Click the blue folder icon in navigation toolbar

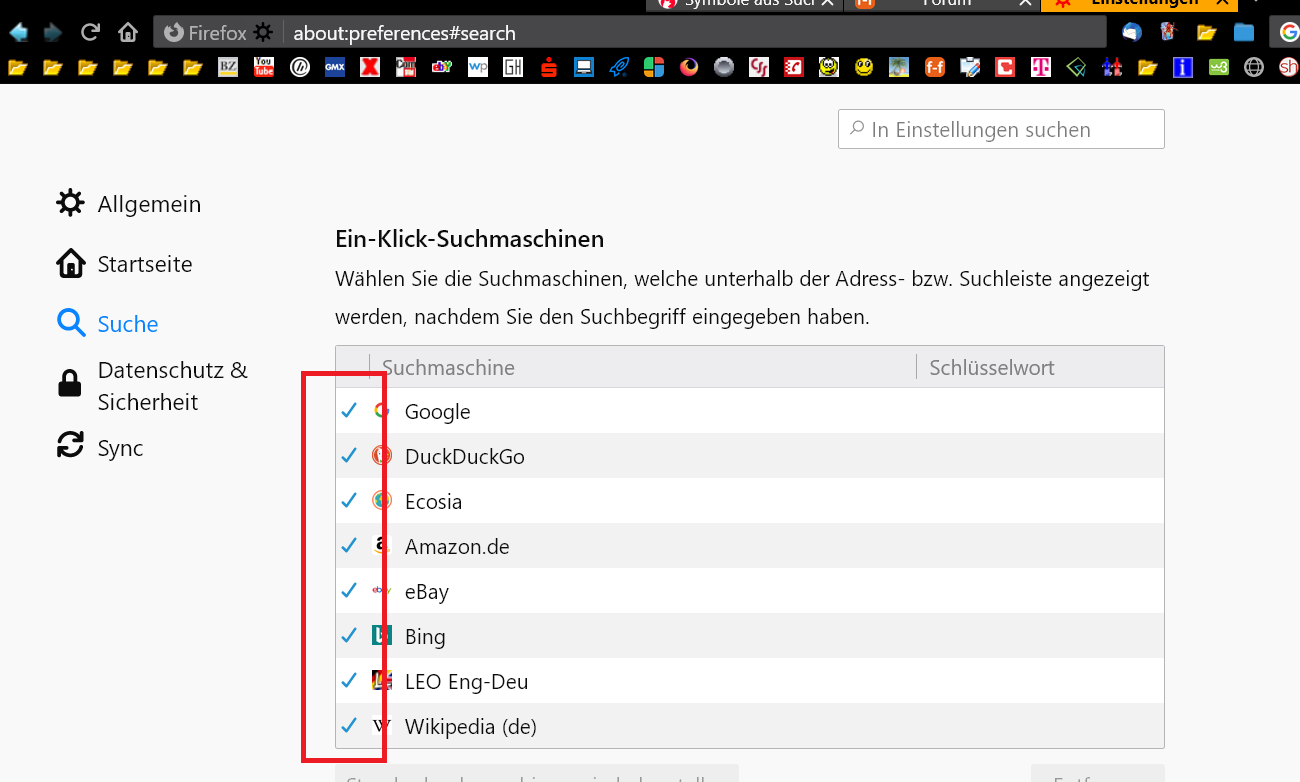1244,33
